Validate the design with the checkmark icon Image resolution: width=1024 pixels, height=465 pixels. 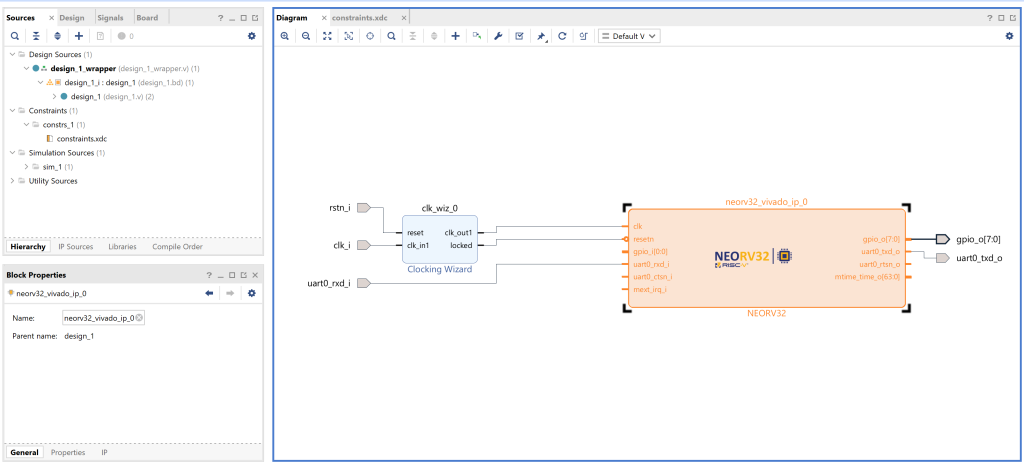[519, 37]
